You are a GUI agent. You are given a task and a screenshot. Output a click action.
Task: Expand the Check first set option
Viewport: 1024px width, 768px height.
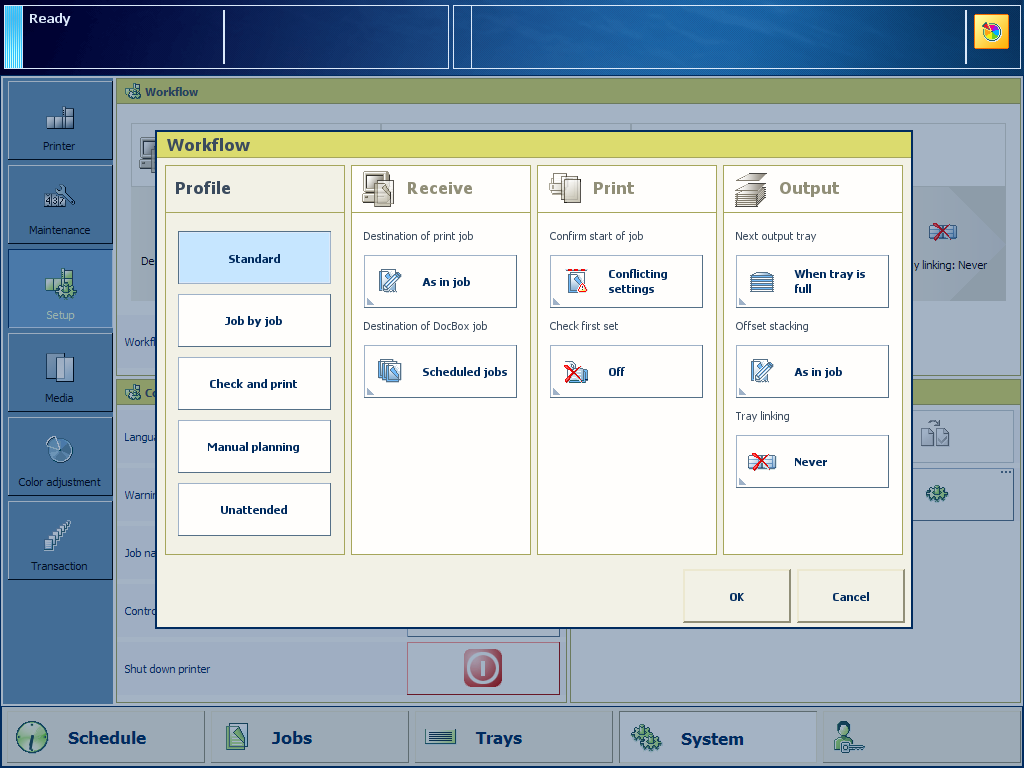coord(626,371)
